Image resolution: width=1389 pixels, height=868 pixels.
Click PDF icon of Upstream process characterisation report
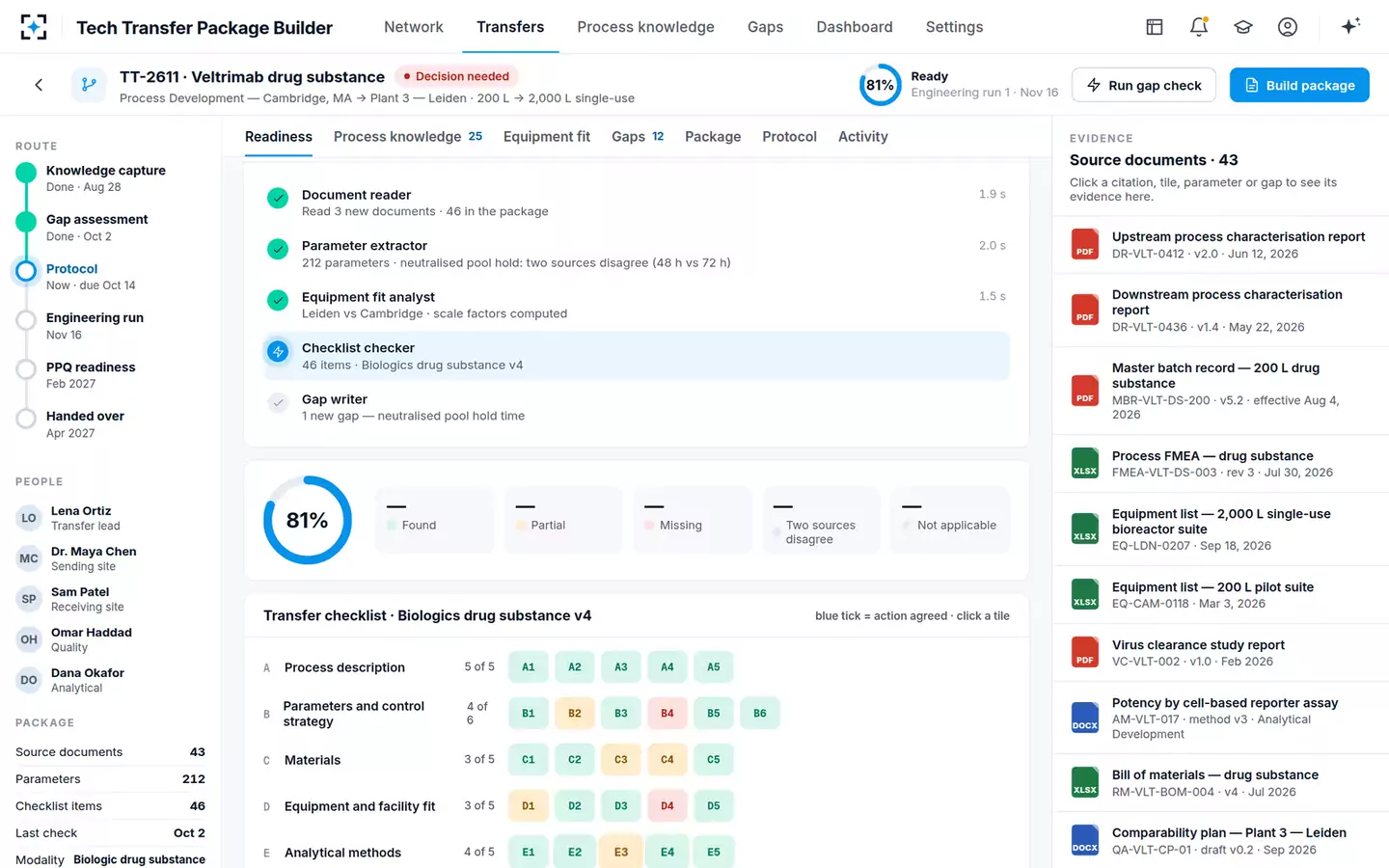coord(1085,244)
